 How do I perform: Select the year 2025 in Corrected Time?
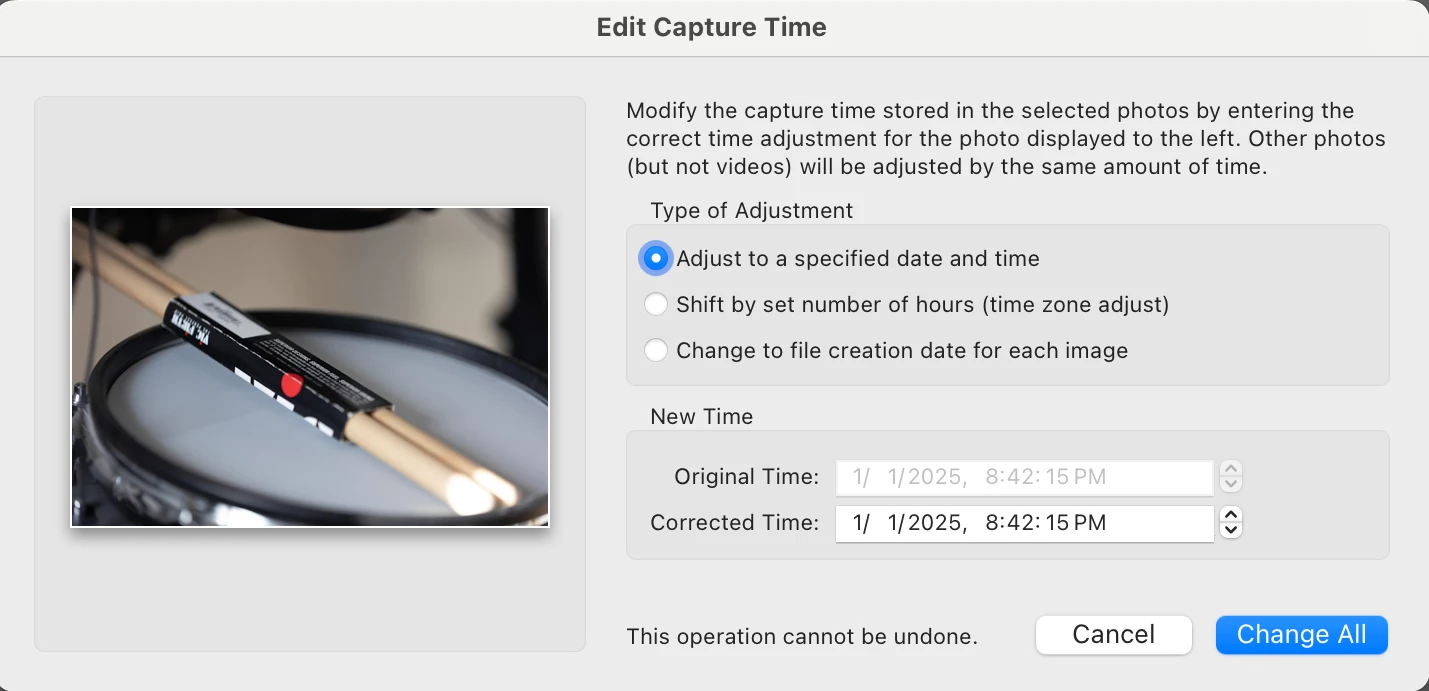click(x=934, y=523)
